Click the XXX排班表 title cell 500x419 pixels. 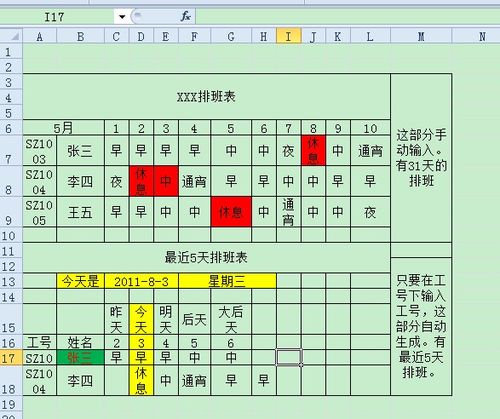(206, 97)
